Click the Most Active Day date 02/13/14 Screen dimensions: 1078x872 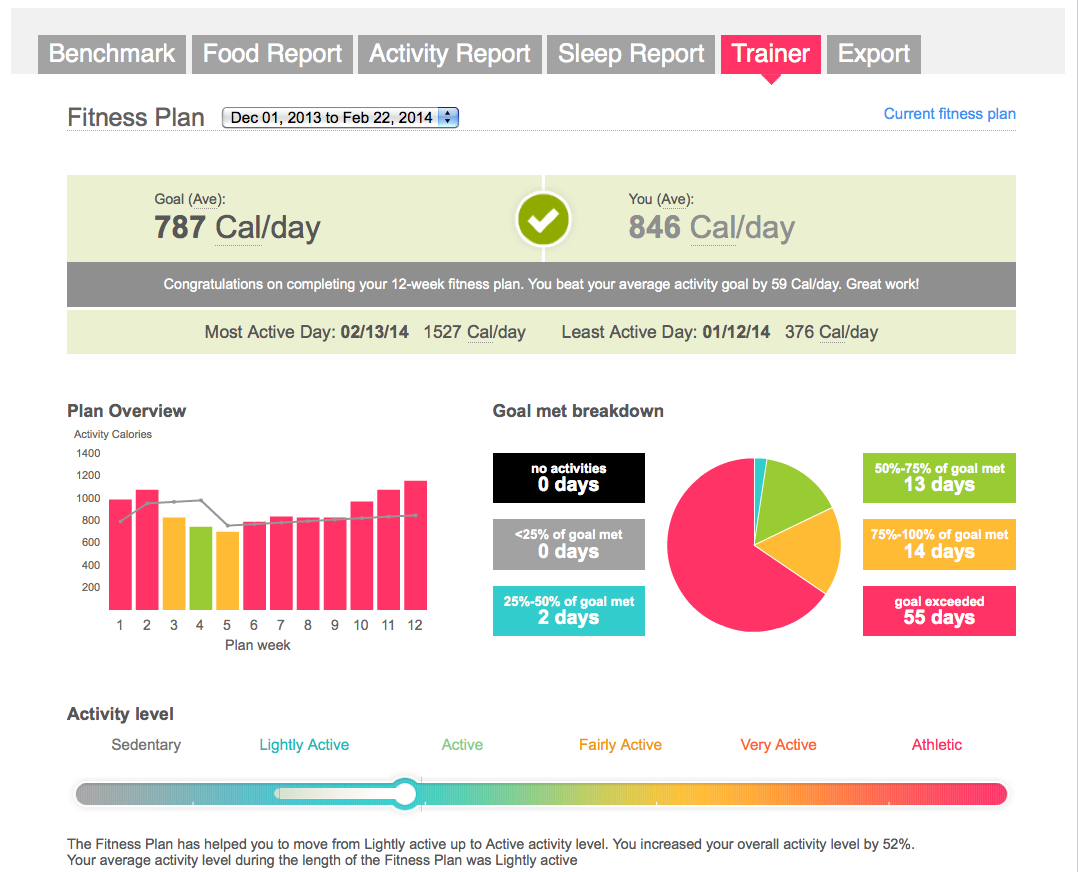(375, 332)
